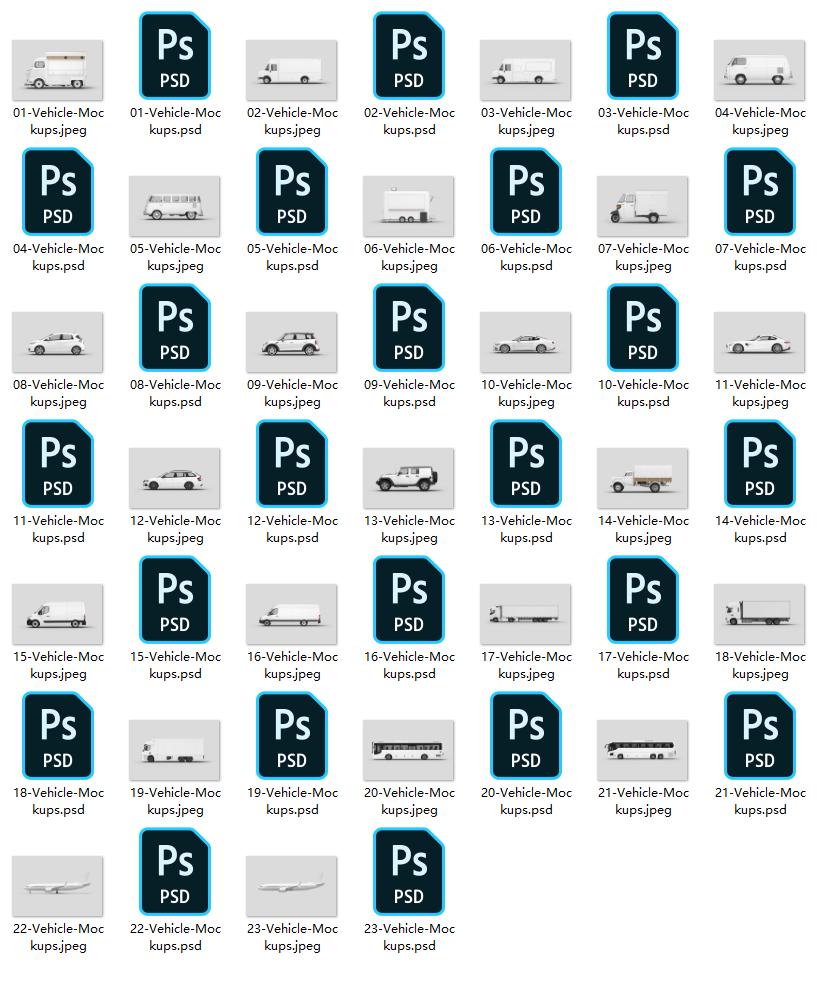Select the 11-Vehicle-Mockups.psd file icon
Viewport: 817px width, 987px height.
[58, 463]
